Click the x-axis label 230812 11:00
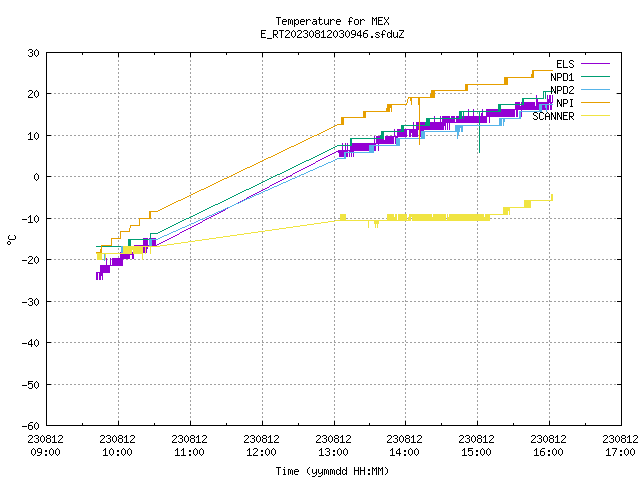Screen dimensions: 640x480 click(x=189, y=446)
